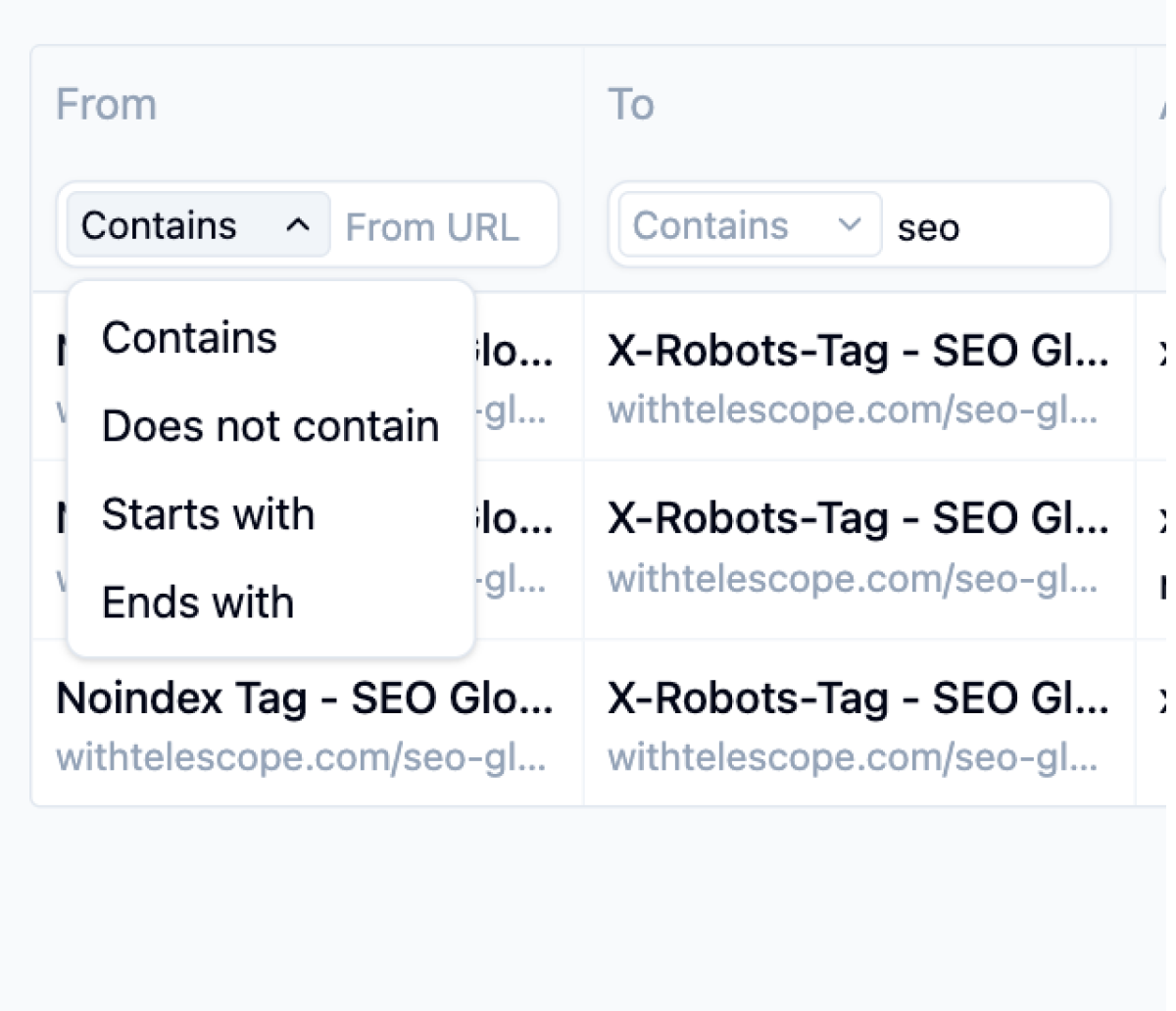Focus the "From URL" input field
Image resolution: width=1176 pixels, height=1011 pixels.
point(441,227)
